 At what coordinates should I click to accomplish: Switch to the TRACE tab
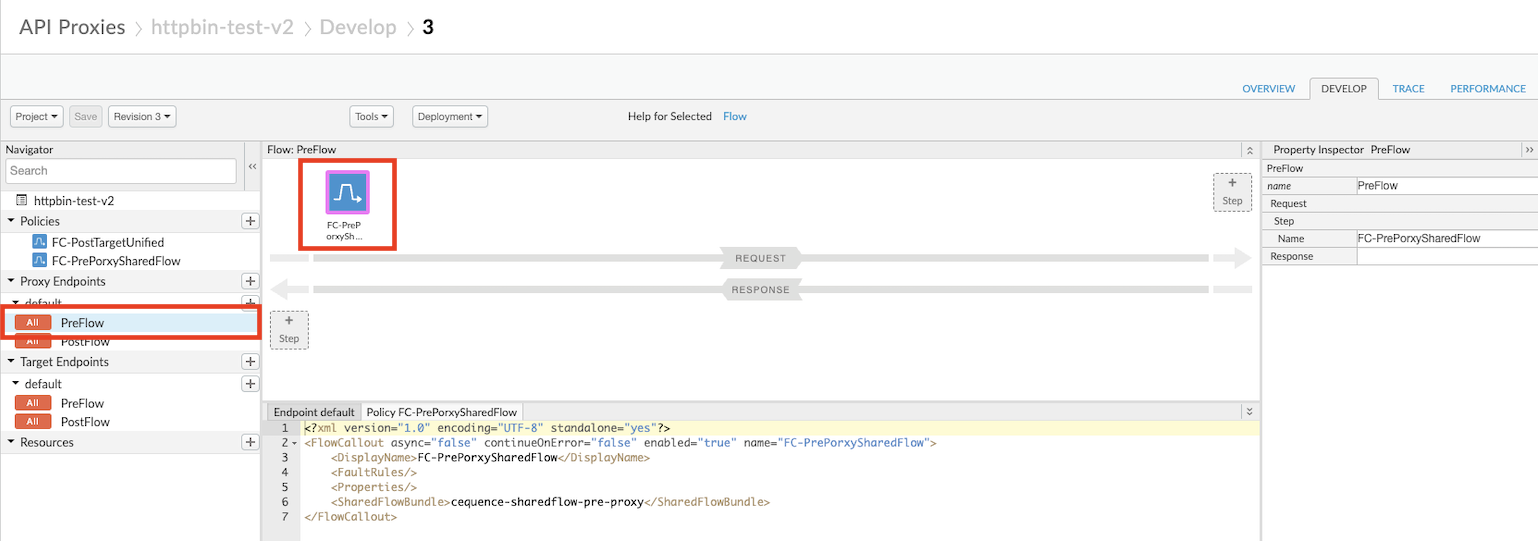click(x=1408, y=89)
